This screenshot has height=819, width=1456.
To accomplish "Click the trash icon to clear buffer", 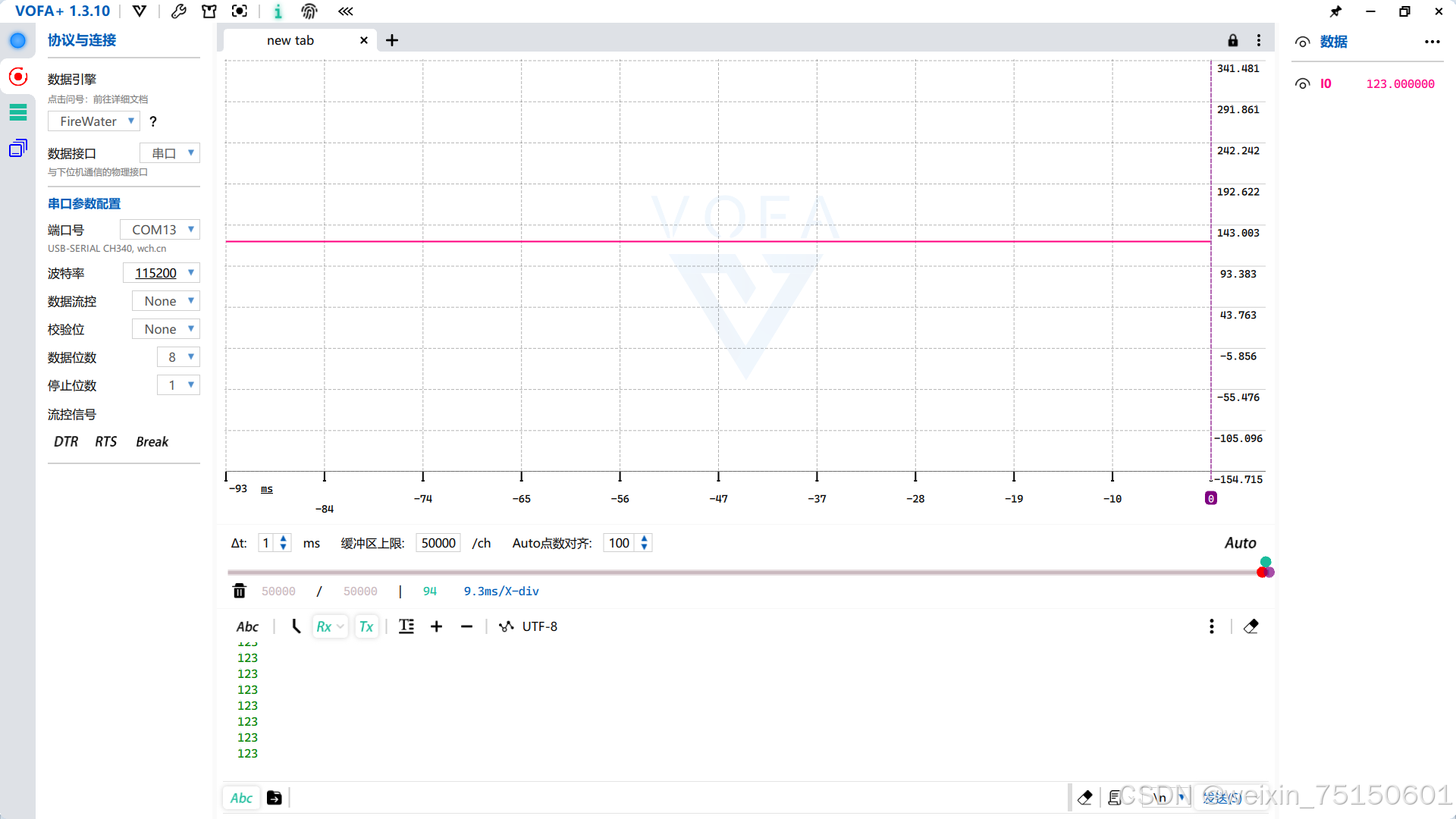I will [x=240, y=591].
